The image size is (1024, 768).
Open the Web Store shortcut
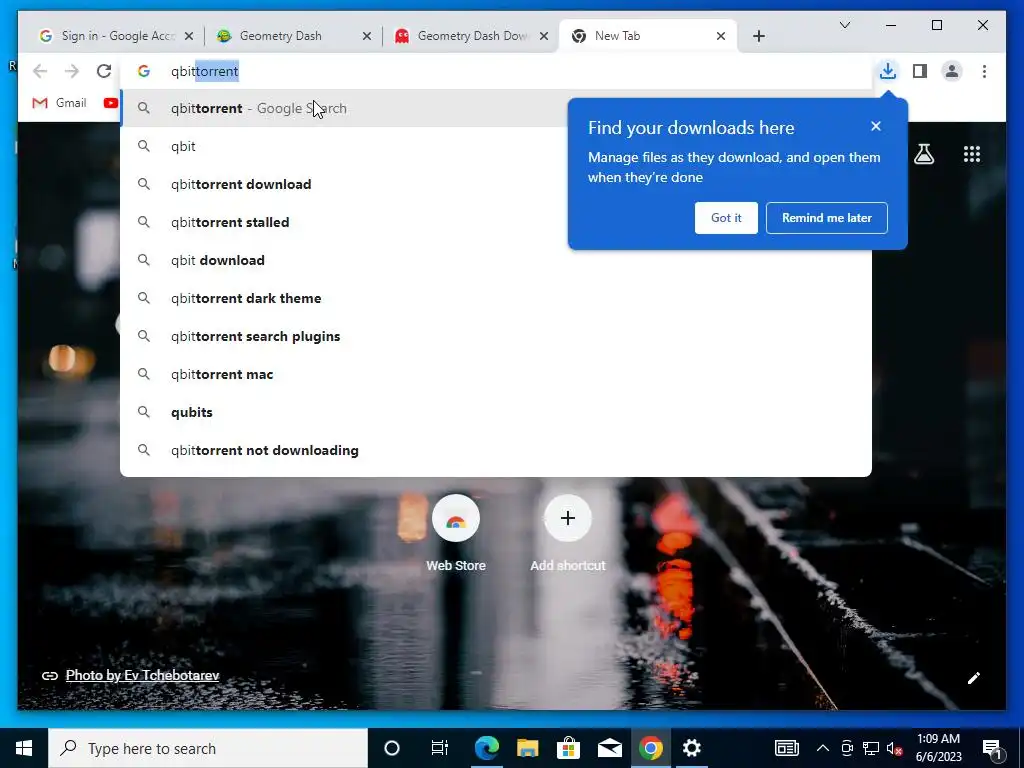tap(456, 532)
